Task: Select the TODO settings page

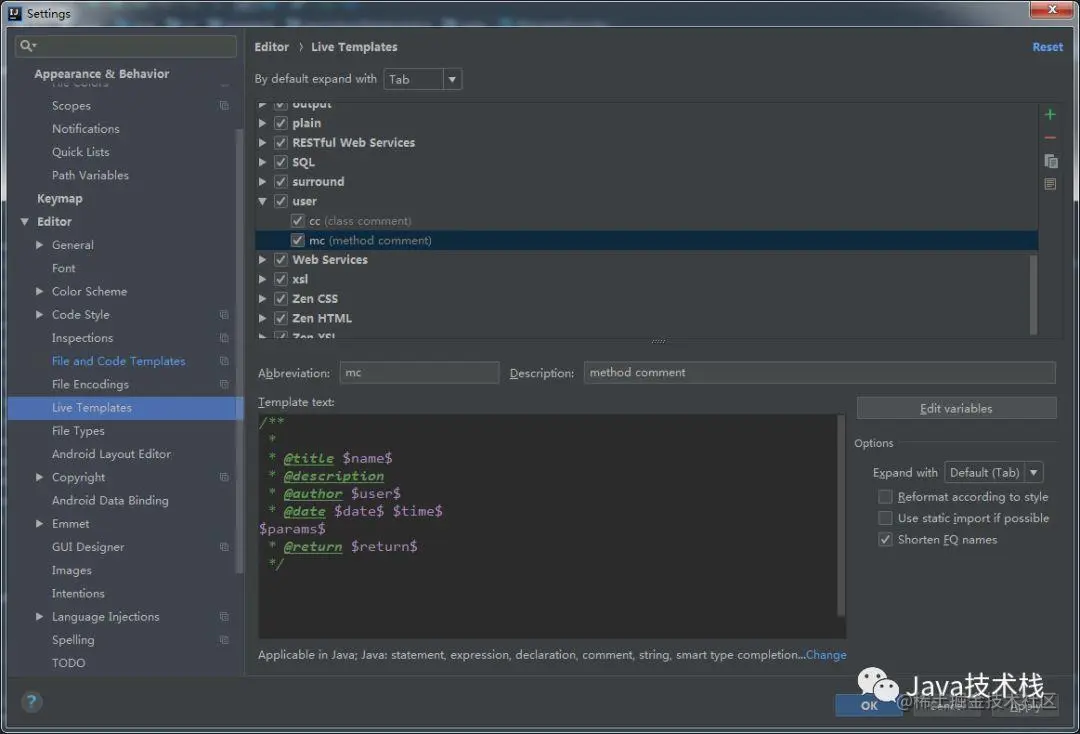Action: tap(68, 662)
